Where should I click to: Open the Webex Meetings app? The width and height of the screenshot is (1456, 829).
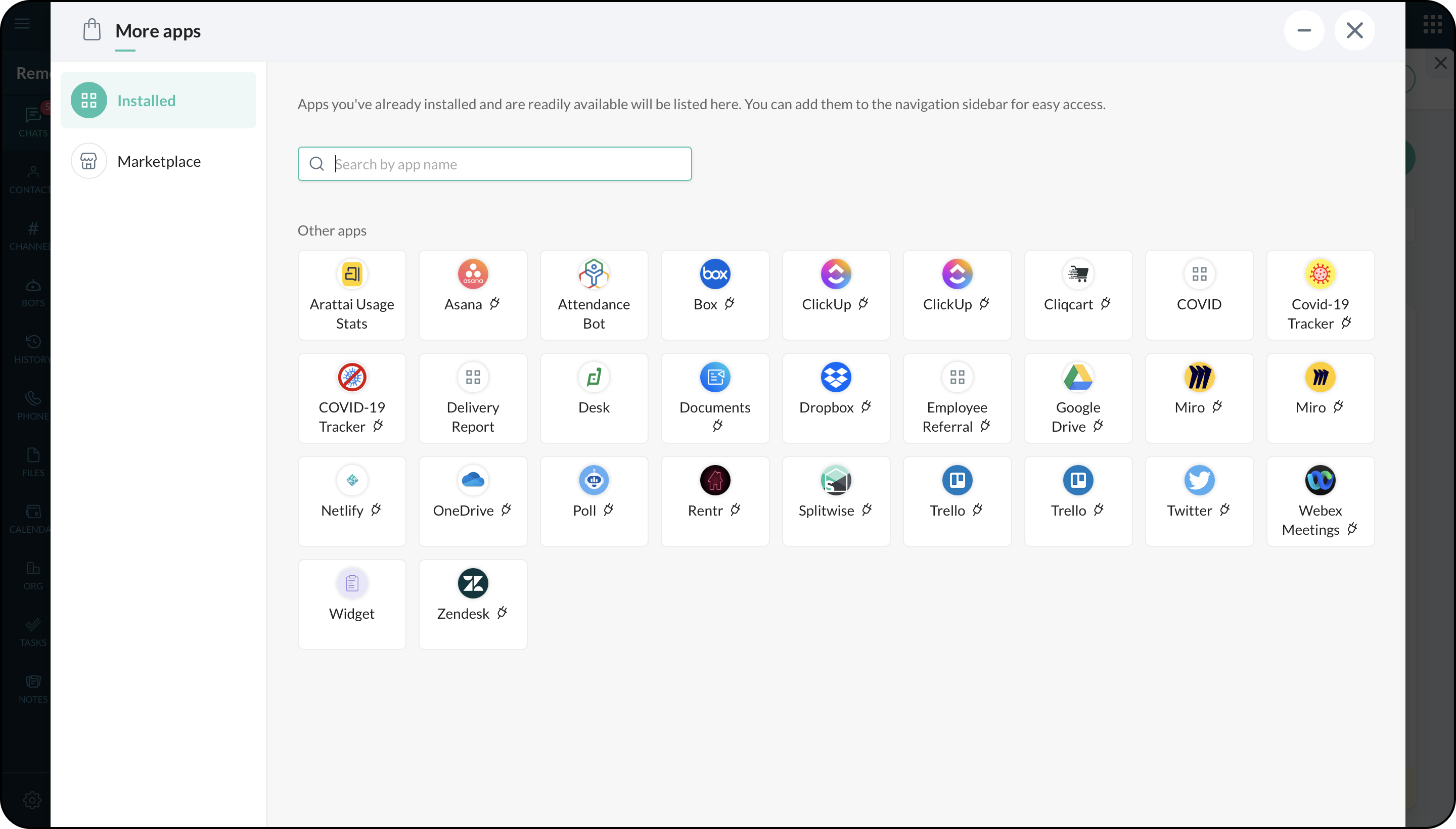pyautogui.click(x=1319, y=500)
